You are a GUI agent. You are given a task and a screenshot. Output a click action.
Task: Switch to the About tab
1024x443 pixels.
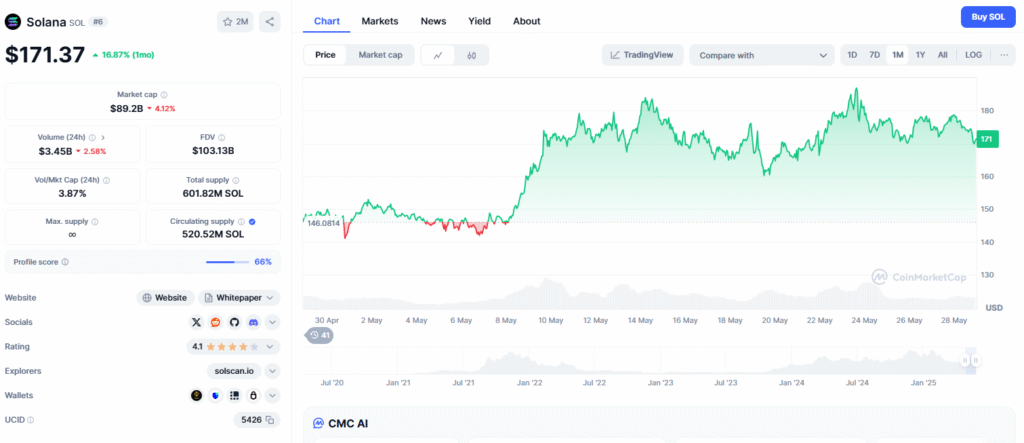coord(526,21)
